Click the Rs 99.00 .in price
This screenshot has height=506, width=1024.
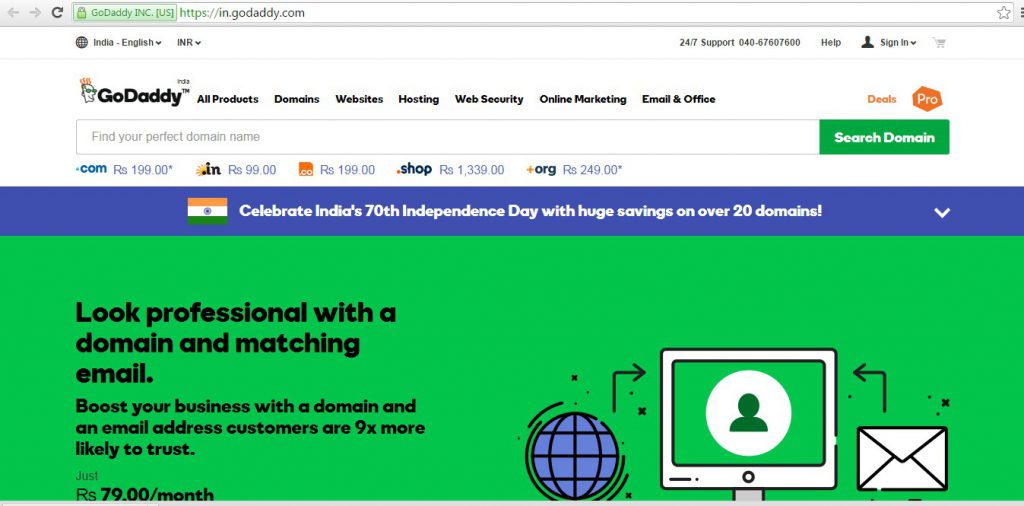click(252, 170)
